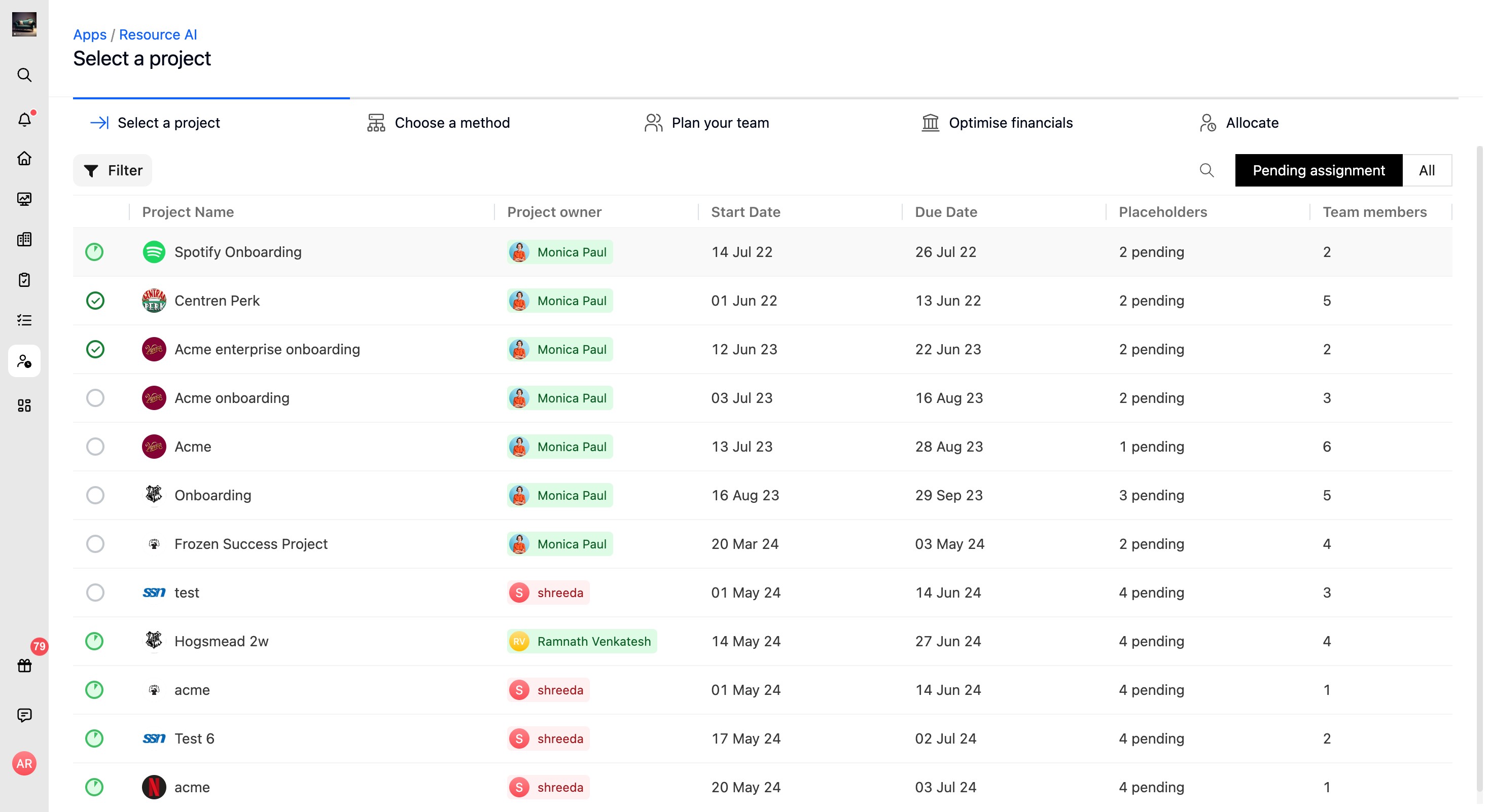Click the Spotify logo of Spotify Onboarding
This screenshot has height=812, width=1491.
pos(154,252)
